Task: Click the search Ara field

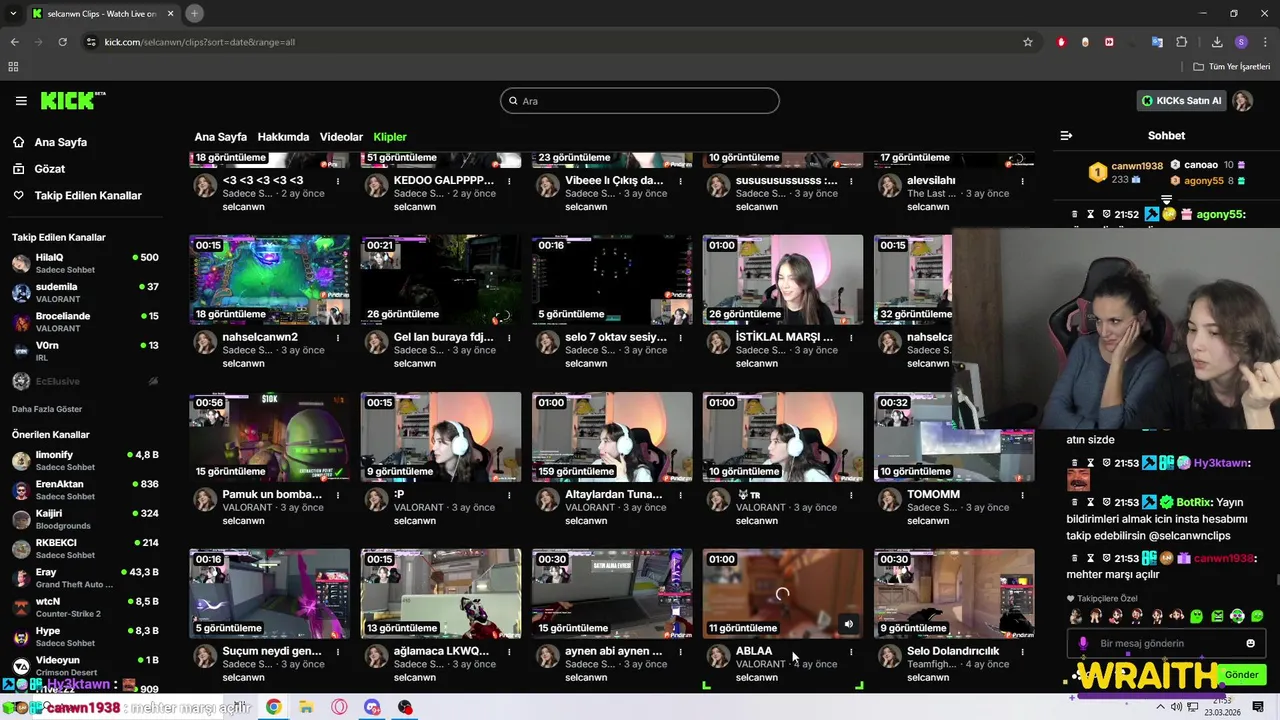Action: tap(640, 101)
